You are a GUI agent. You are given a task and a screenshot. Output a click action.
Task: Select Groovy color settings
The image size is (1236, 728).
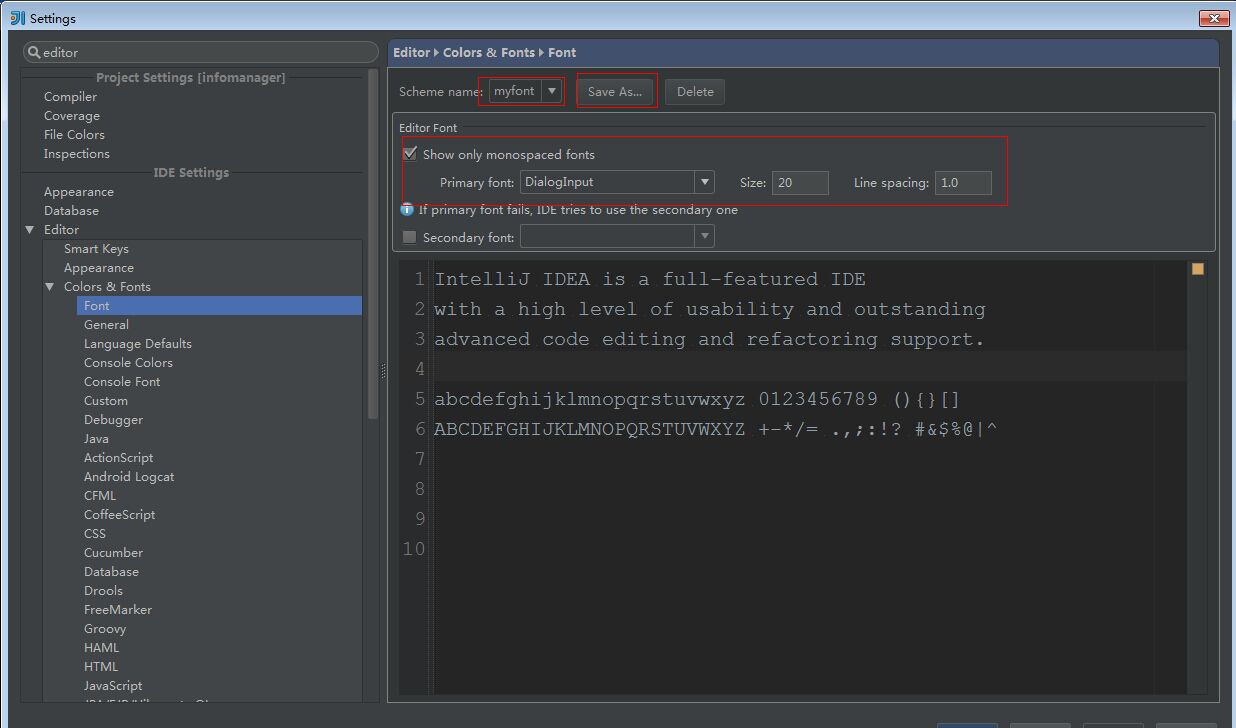pyautogui.click(x=105, y=629)
